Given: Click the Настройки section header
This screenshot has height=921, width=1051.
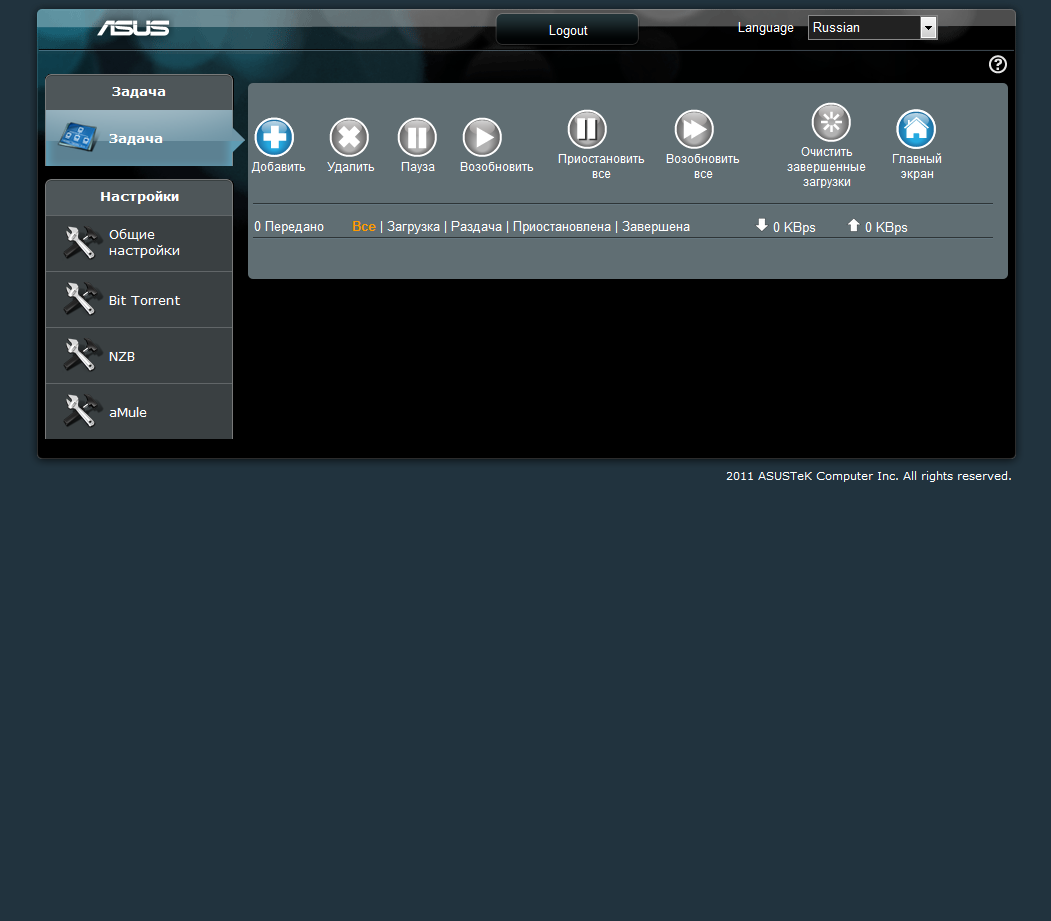Looking at the screenshot, I should click(139, 196).
